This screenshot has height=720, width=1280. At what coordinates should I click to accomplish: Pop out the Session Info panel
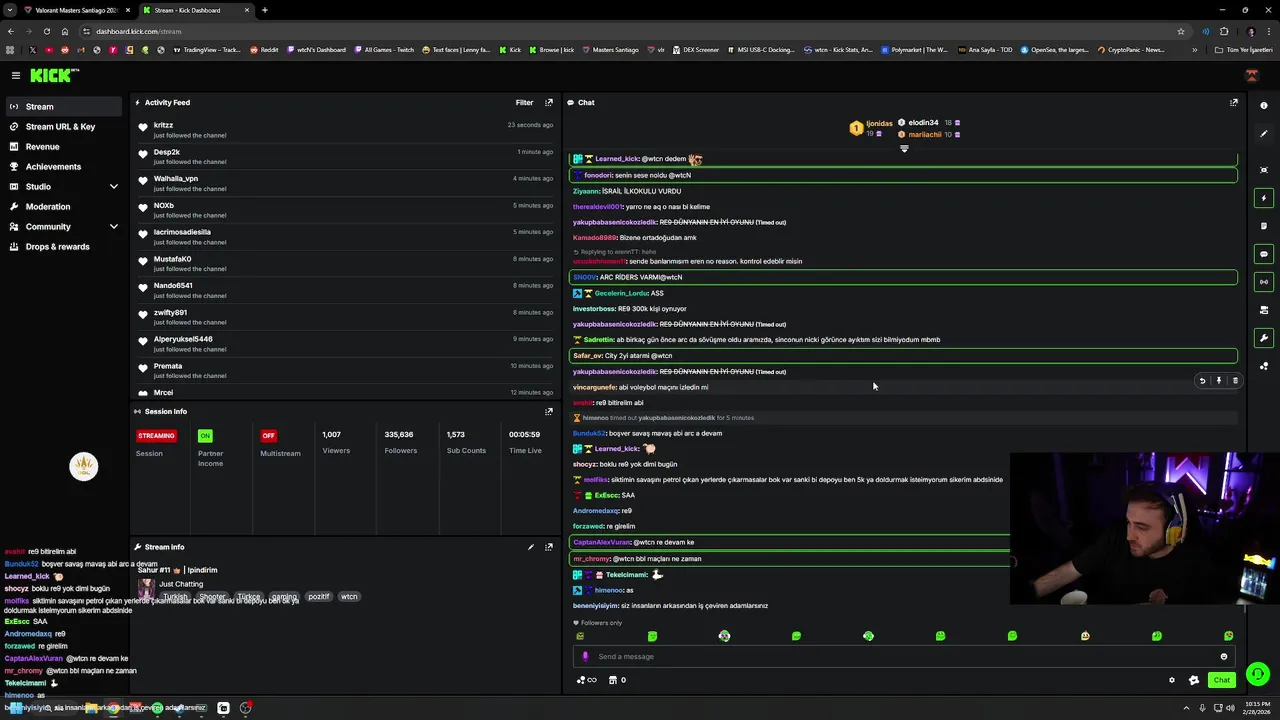tap(548, 411)
